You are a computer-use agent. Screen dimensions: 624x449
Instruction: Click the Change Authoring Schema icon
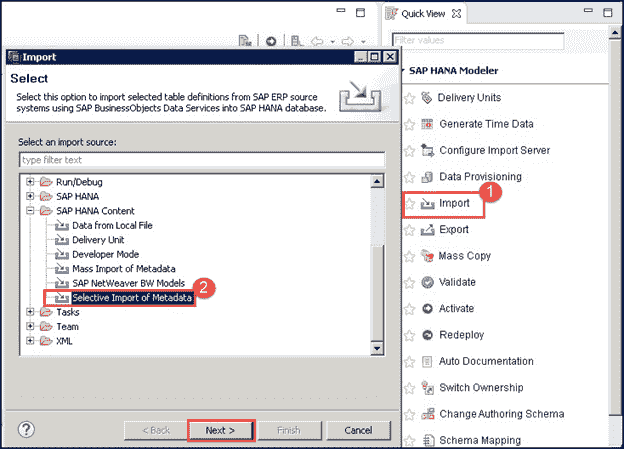tap(428, 414)
